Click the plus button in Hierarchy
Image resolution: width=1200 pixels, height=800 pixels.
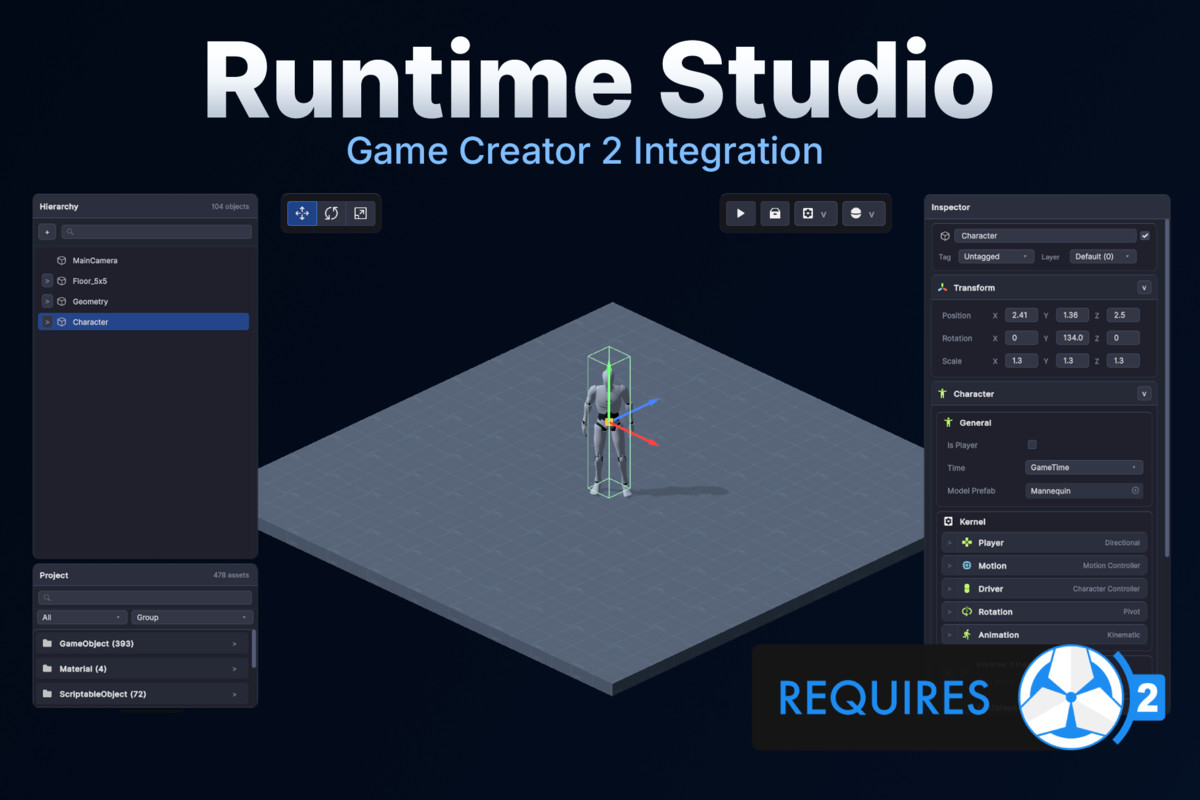(47, 232)
